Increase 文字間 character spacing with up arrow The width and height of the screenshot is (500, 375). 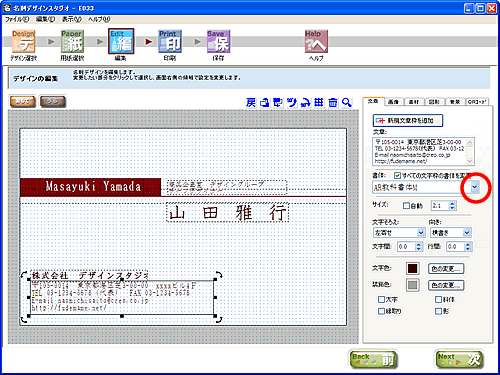(x=419, y=244)
